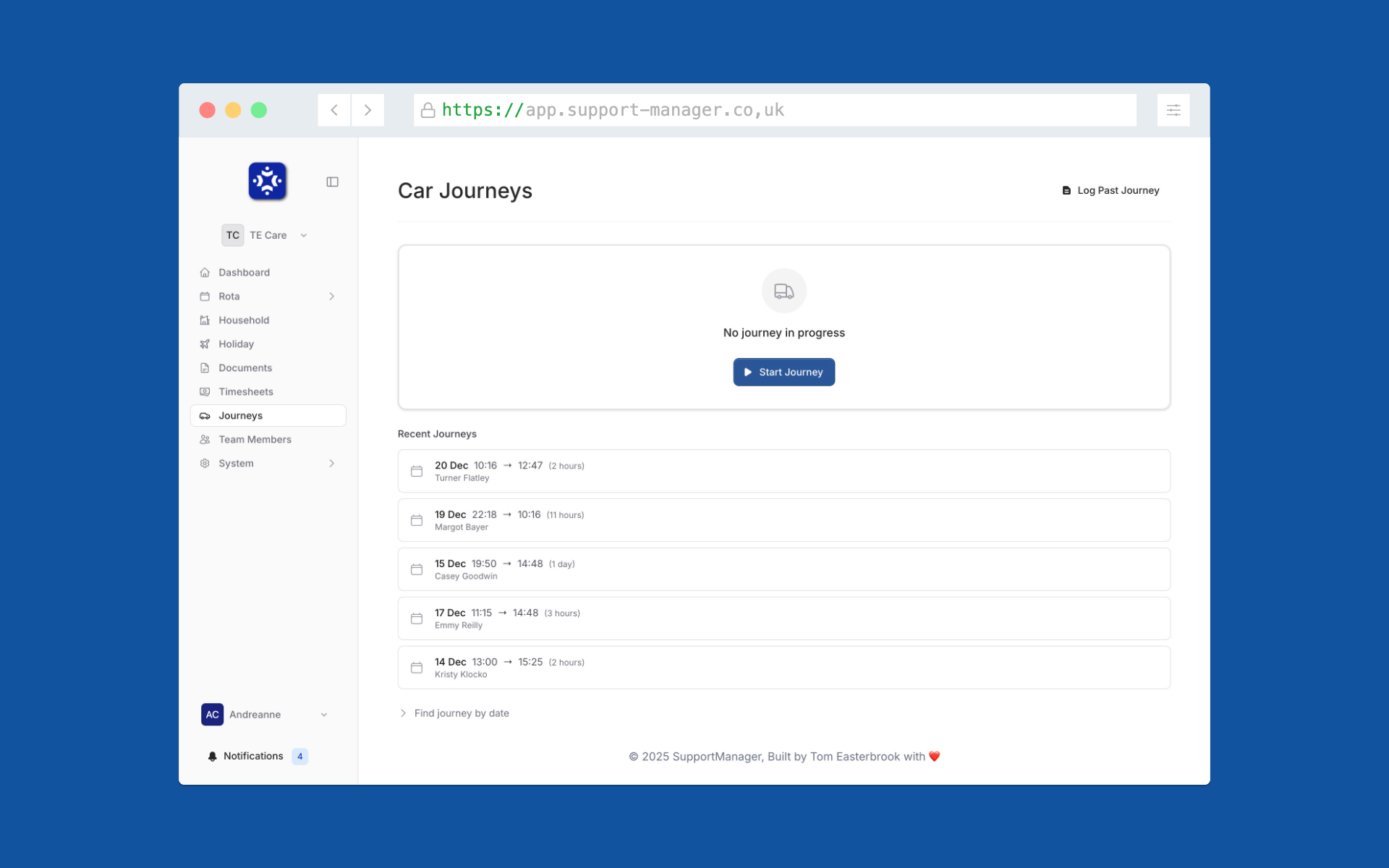
Task: Open the browser settings icon top right
Action: click(1173, 110)
